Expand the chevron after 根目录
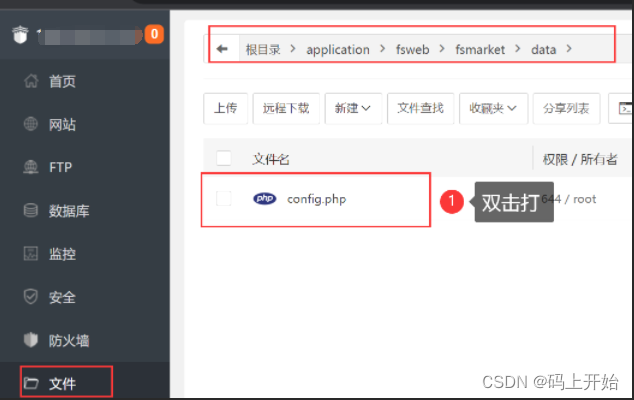 coord(293,49)
